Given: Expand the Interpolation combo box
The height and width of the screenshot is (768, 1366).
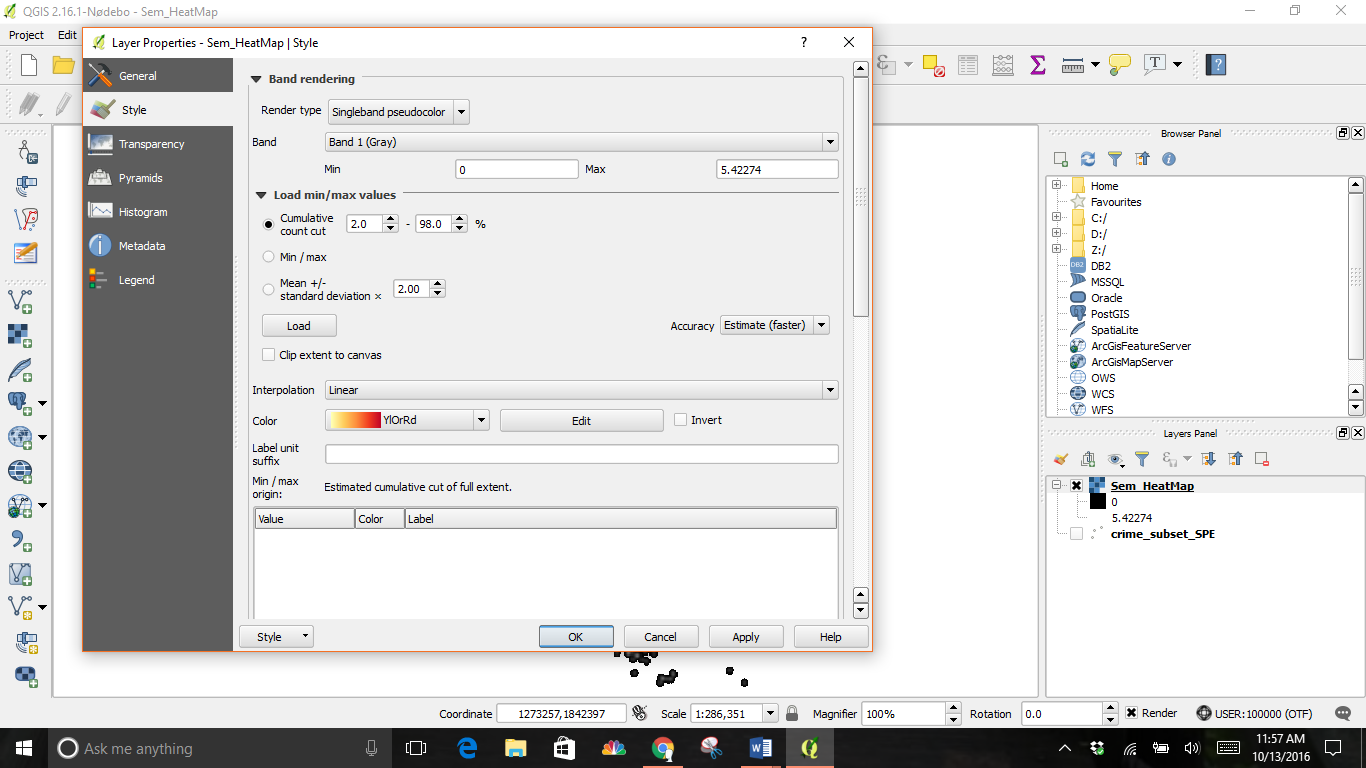Looking at the screenshot, I should pos(581,390).
